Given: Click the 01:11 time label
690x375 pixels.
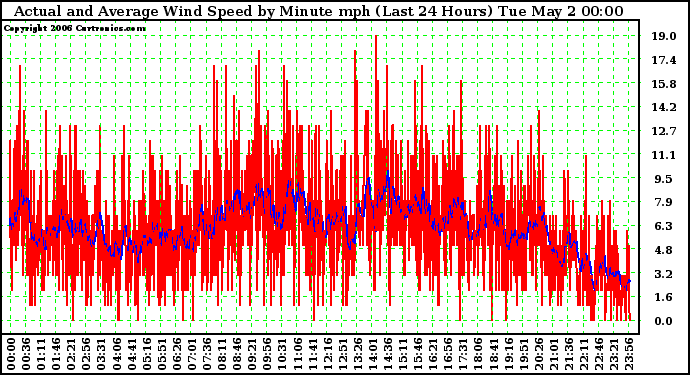Looking at the screenshot, I should click(x=40, y=354).
